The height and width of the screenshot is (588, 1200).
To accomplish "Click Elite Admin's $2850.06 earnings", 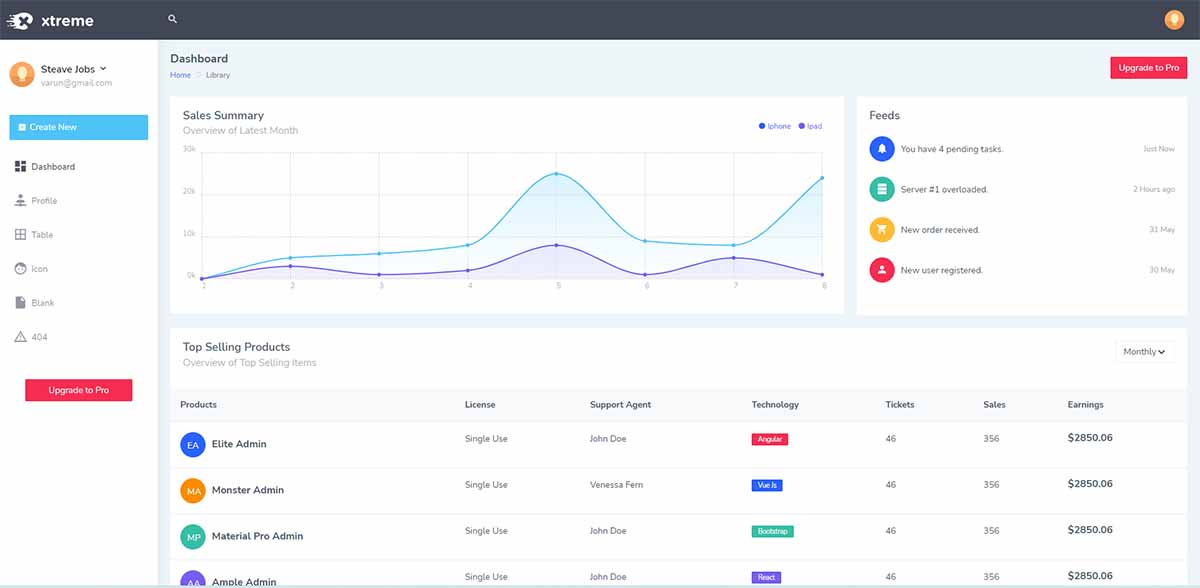I will tap(1090, 438).
